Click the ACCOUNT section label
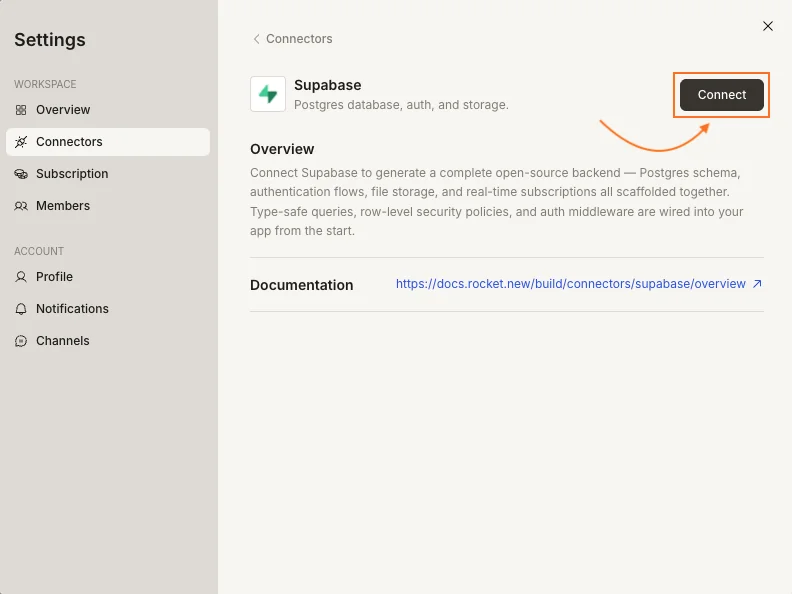Viewport: 792px width, 594px height. click(x=39, y=251)
